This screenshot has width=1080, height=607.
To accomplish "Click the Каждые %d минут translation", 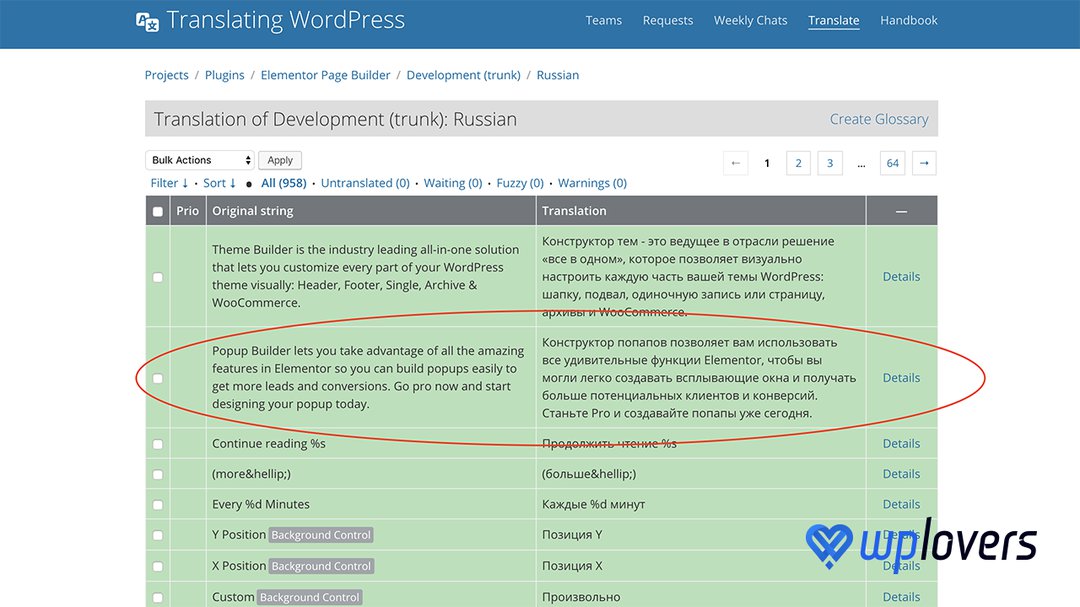I will pyautogui.click(x=593, y=504).
